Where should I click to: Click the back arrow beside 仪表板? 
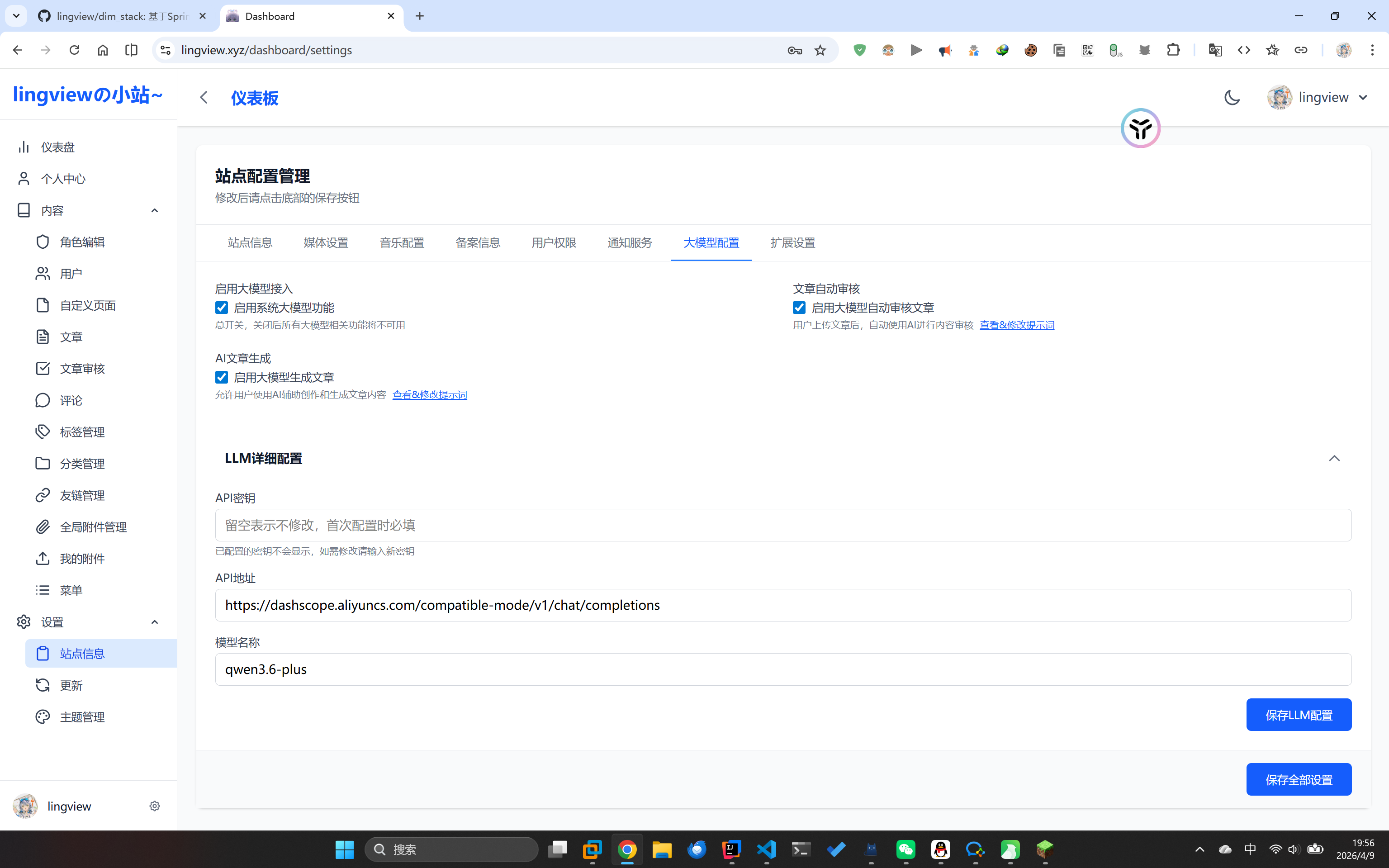point(204,98)
